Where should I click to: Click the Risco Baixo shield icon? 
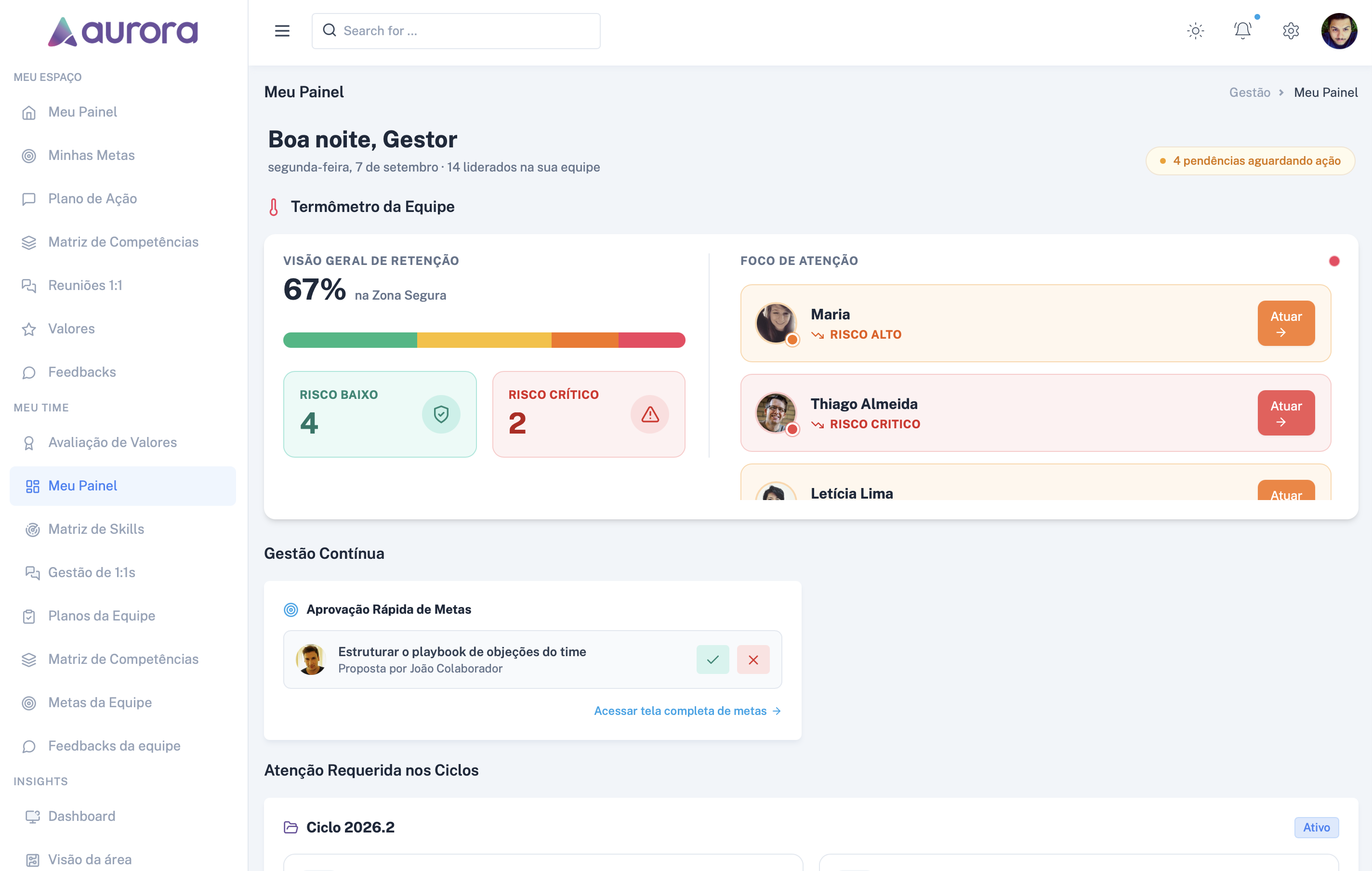coord(441,414)
